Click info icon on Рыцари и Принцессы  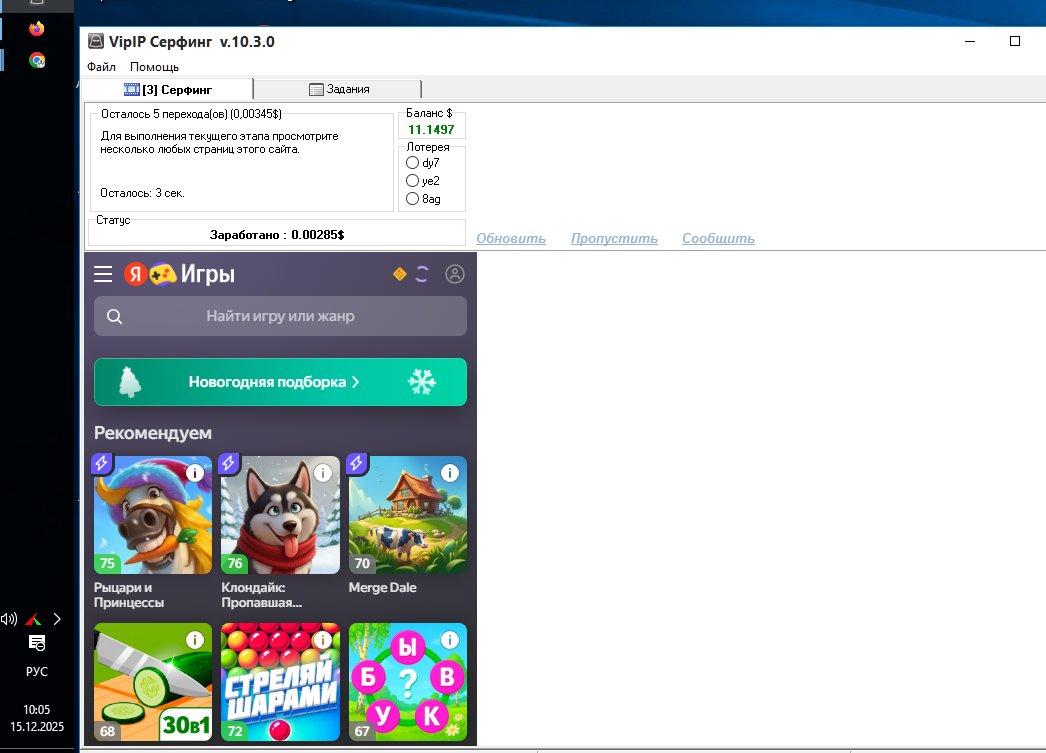(x=195, y=473)
